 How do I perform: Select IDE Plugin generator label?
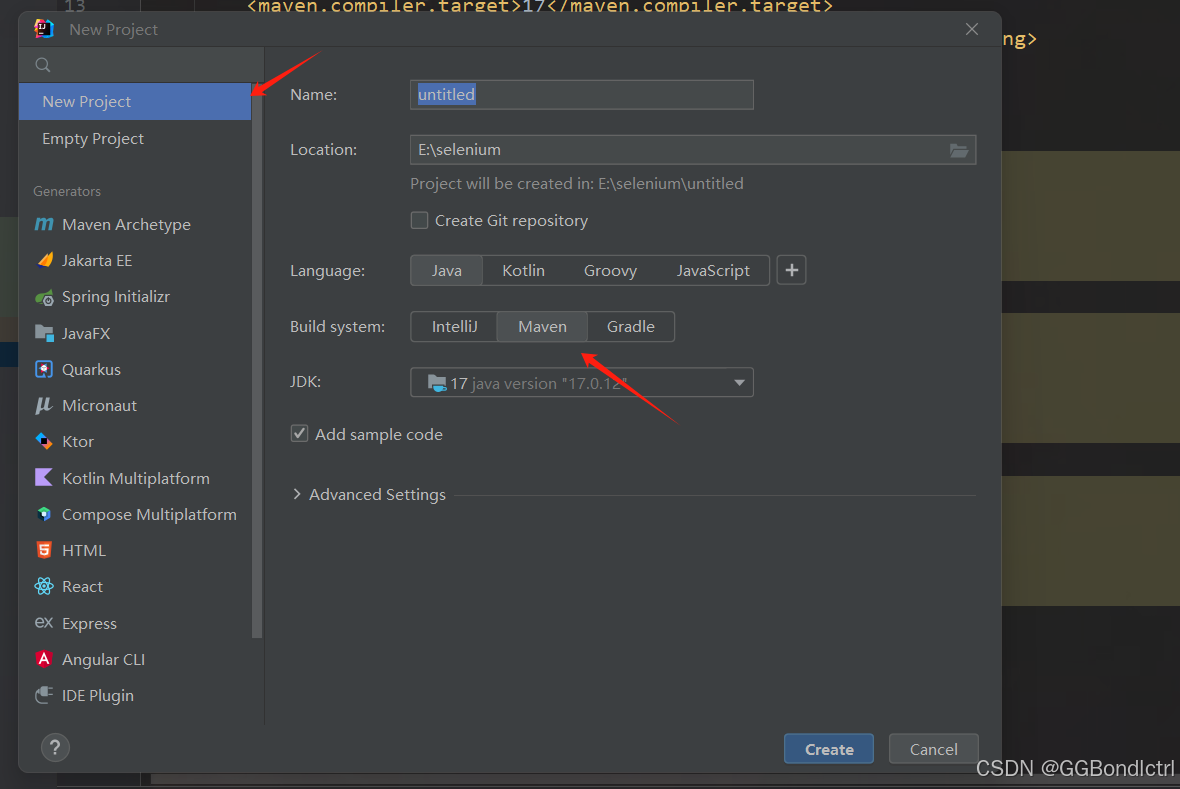click(x=98, y=696)
